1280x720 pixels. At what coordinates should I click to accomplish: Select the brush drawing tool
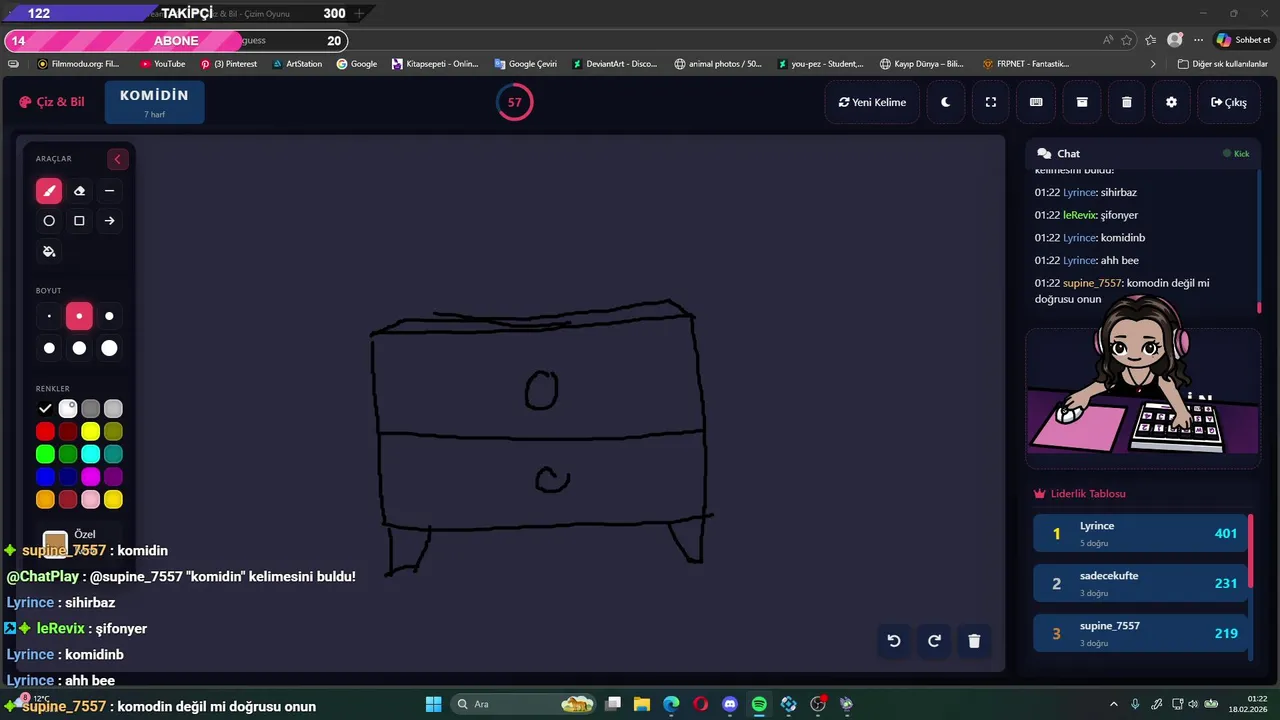tap(49, 191)
